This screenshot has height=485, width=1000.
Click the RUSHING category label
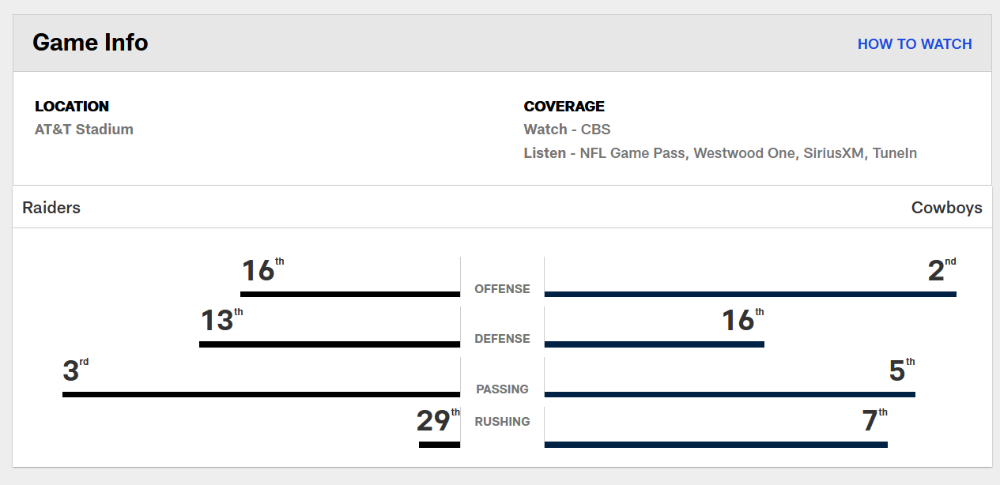pyautogui.click(x=502, y=422)
